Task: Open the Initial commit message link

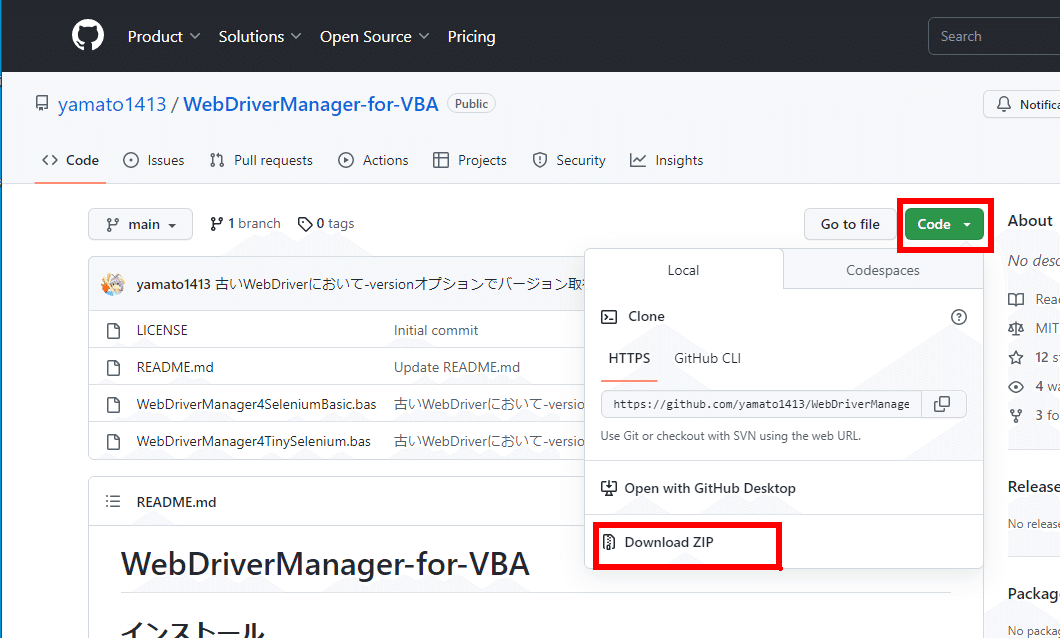Action: (x=436, y=330)
